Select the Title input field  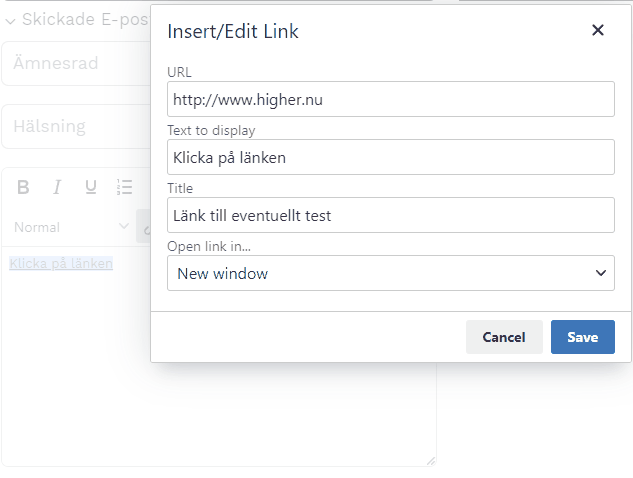coord(391,215)
